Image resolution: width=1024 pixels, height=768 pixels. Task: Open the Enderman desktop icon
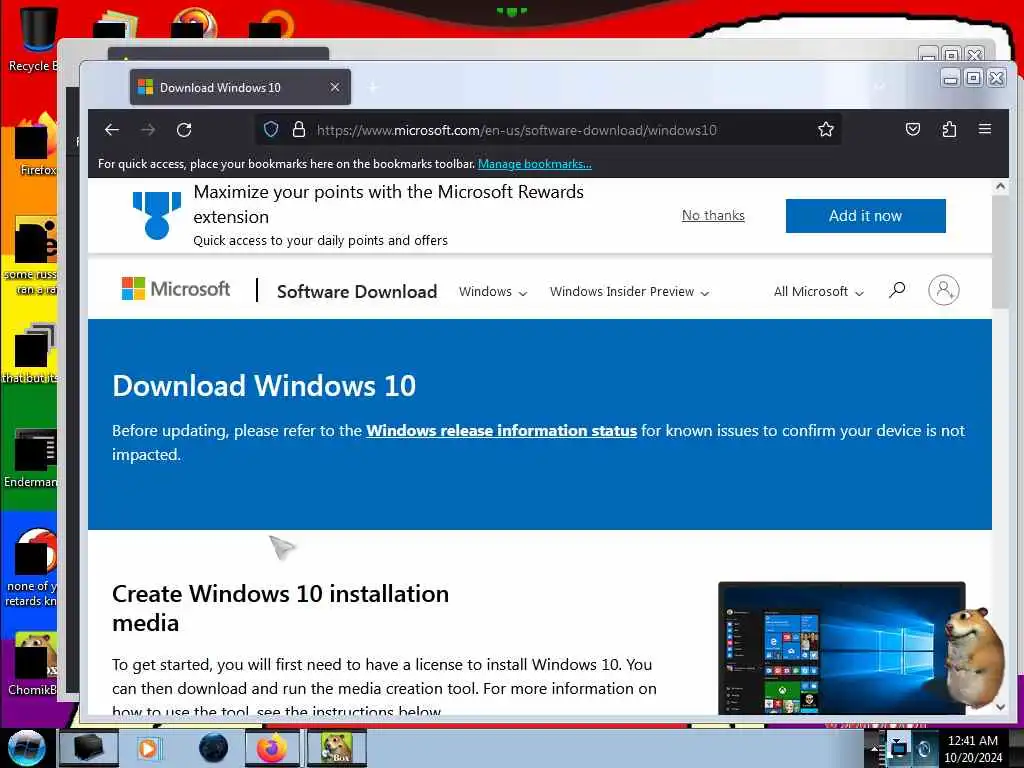click(31, 458)
